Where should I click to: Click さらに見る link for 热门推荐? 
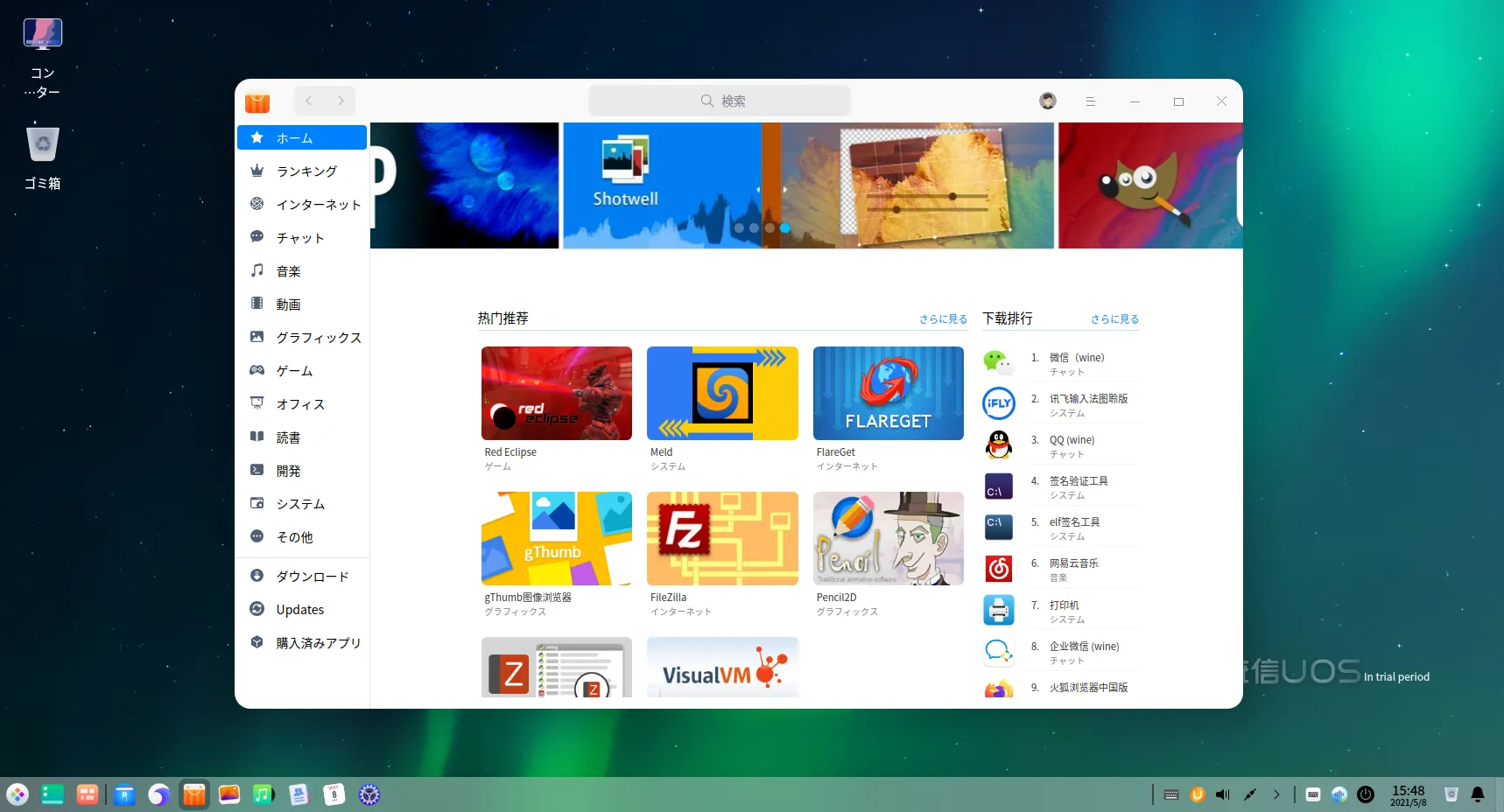coord(942,319)
